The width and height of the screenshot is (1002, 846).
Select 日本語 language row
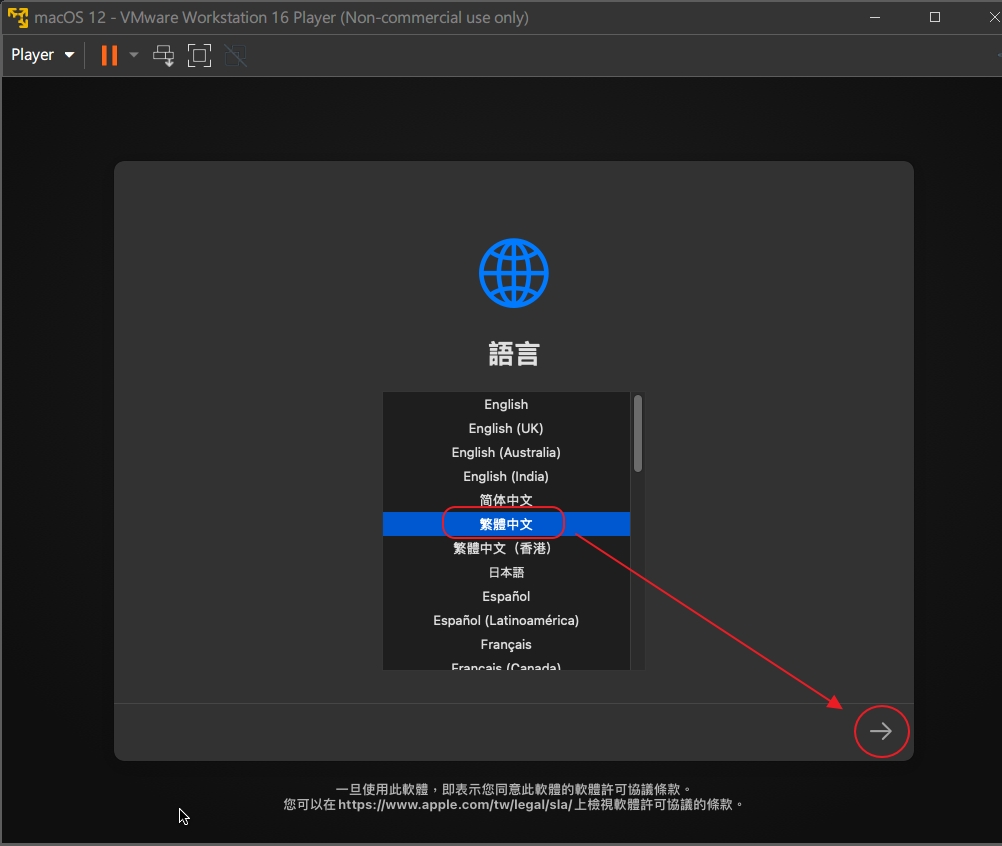click(x=506, y=573)
